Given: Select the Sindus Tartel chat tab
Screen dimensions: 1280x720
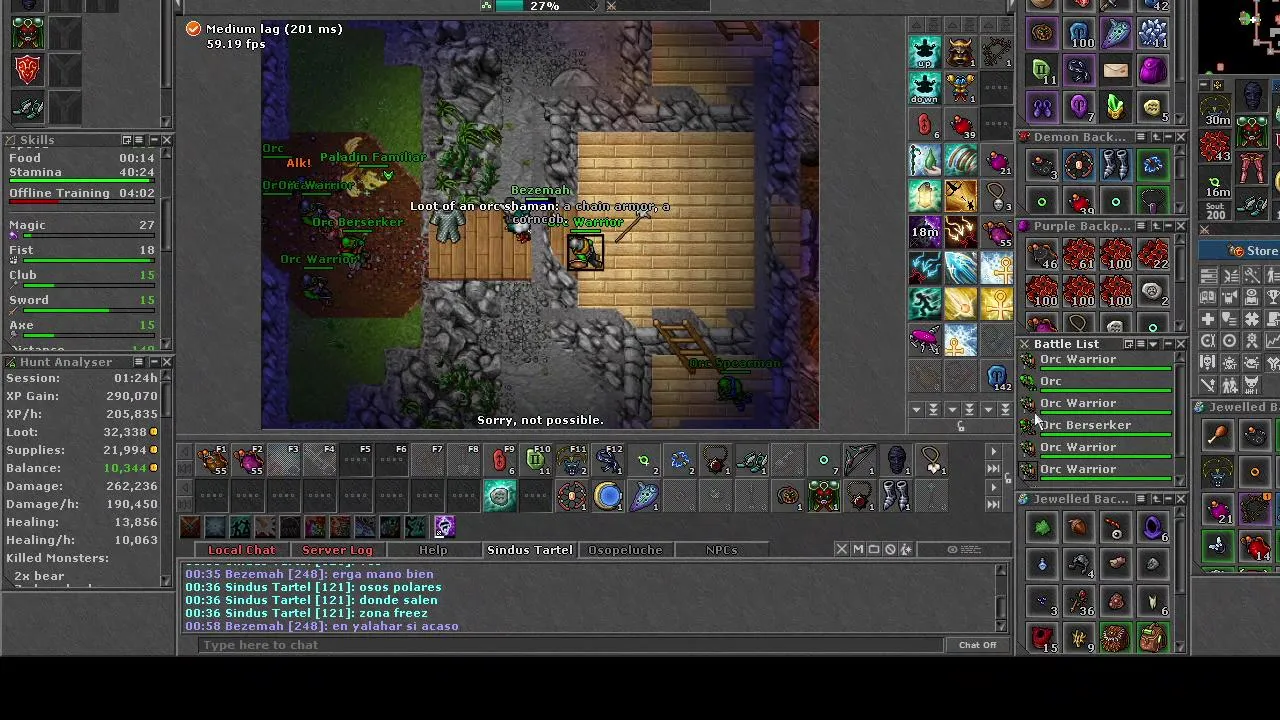Looking at the screenshot, I should [x=530, y=550].
